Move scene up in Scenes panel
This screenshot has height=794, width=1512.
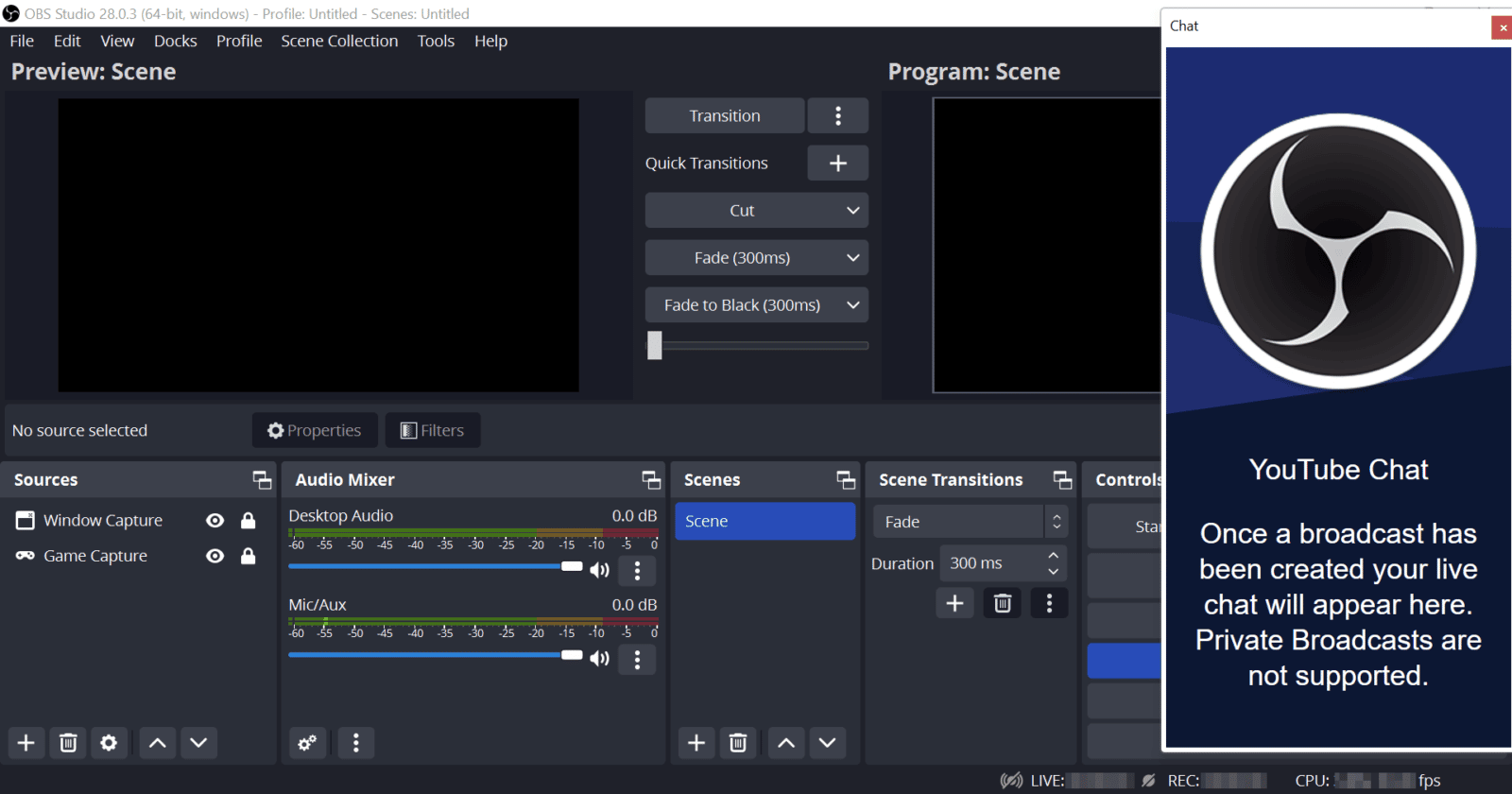786,743
